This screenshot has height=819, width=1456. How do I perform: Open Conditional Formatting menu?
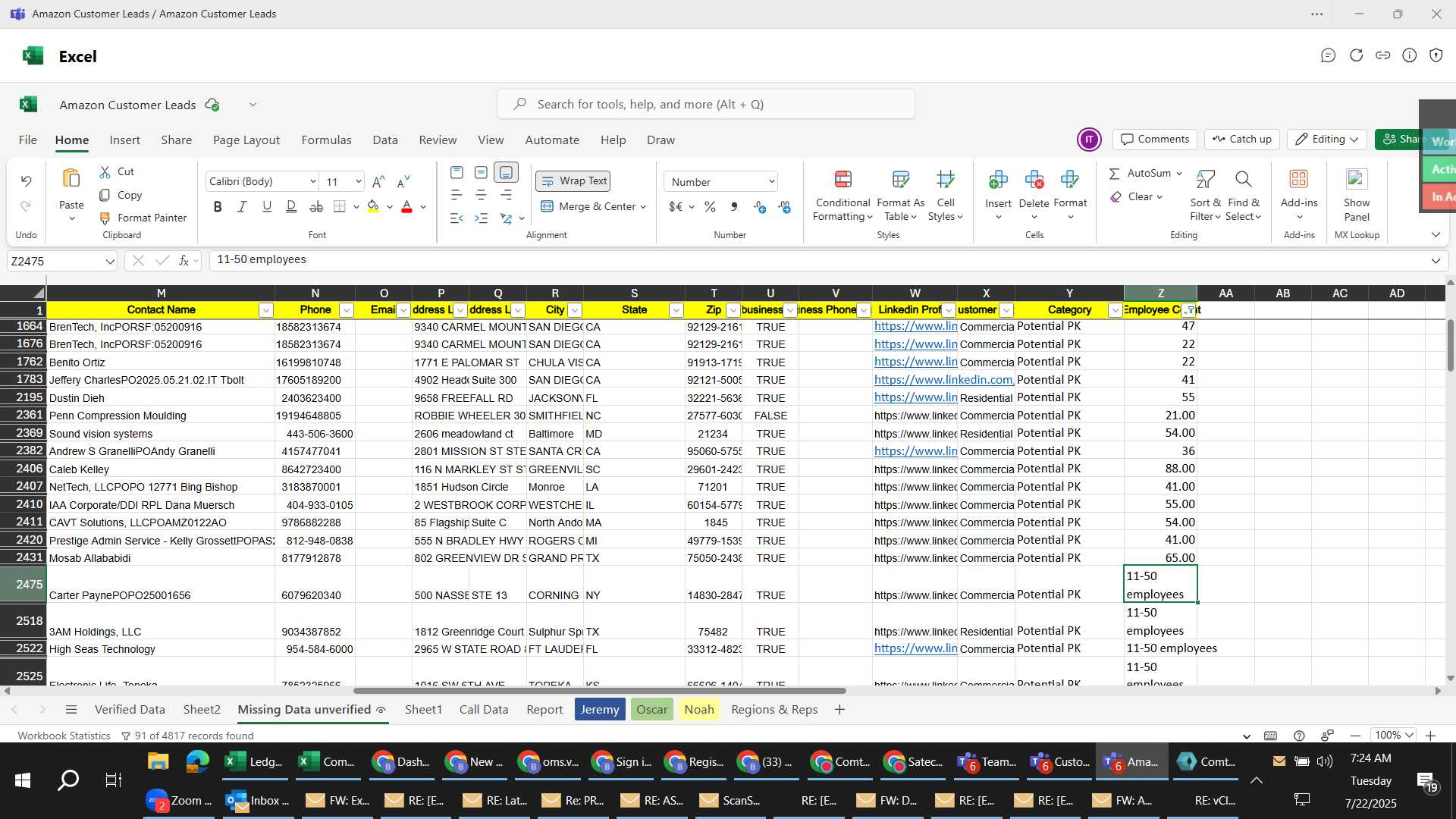843,196
